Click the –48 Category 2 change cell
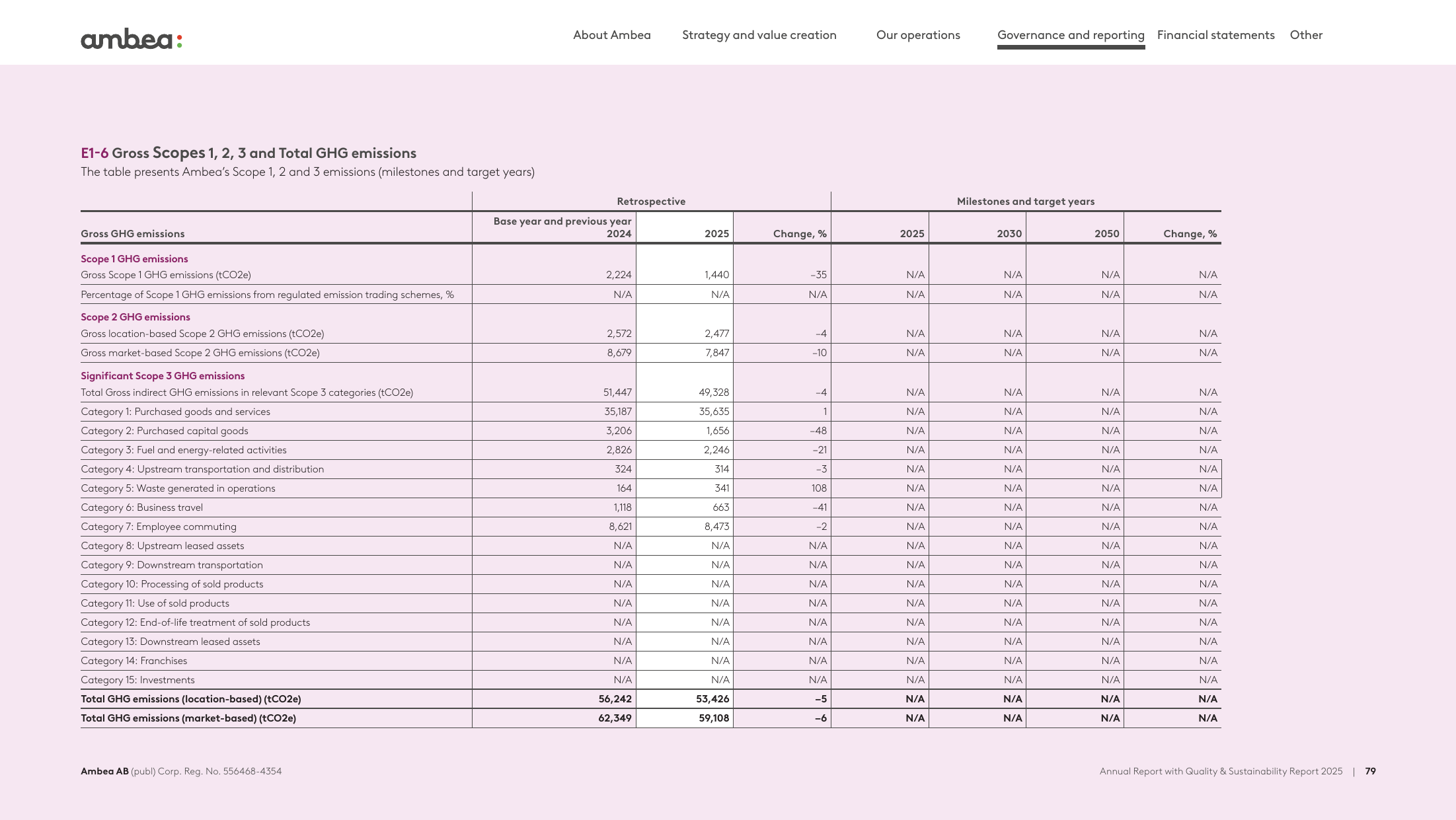This screenshot has height=820, width=1456. coord(818,431)
